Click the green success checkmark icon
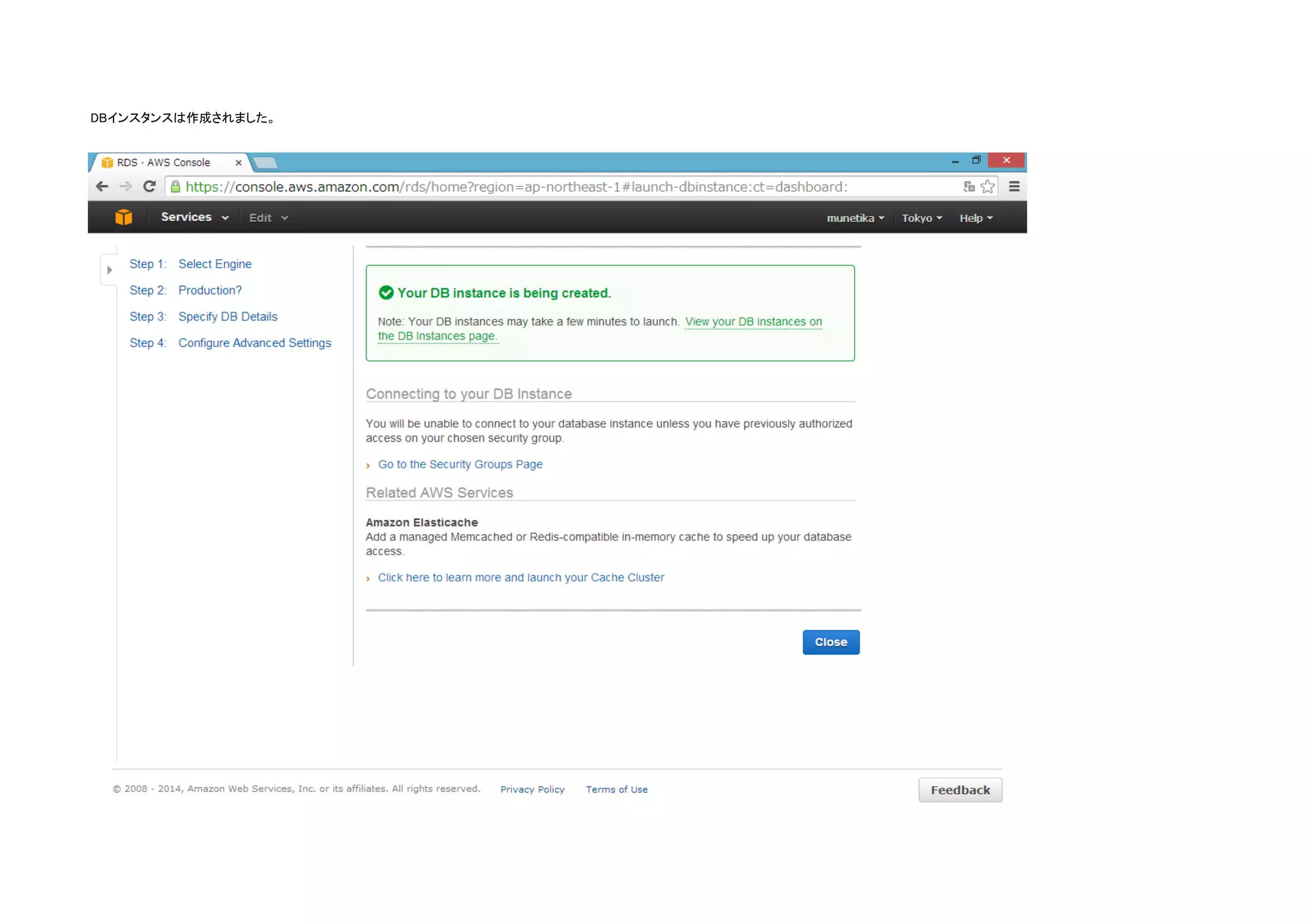 [386, 293]
